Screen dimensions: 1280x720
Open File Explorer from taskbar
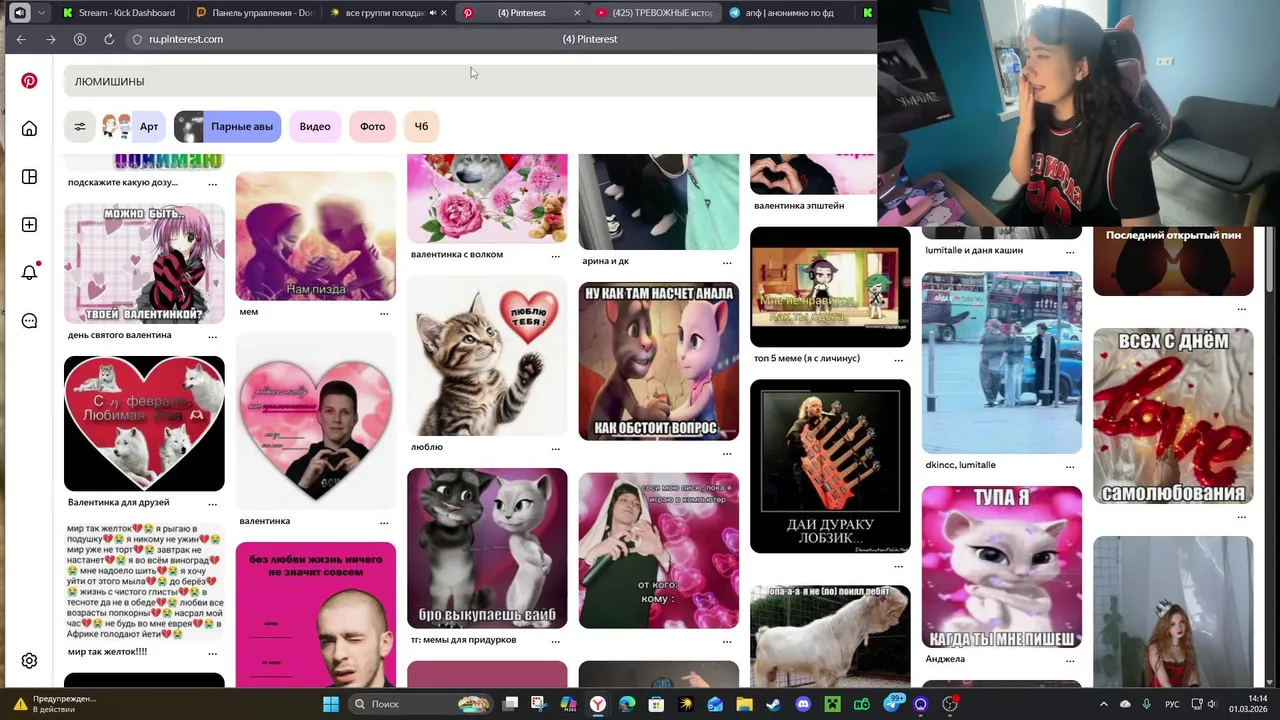pyautogui.click(x=744, y=704)
